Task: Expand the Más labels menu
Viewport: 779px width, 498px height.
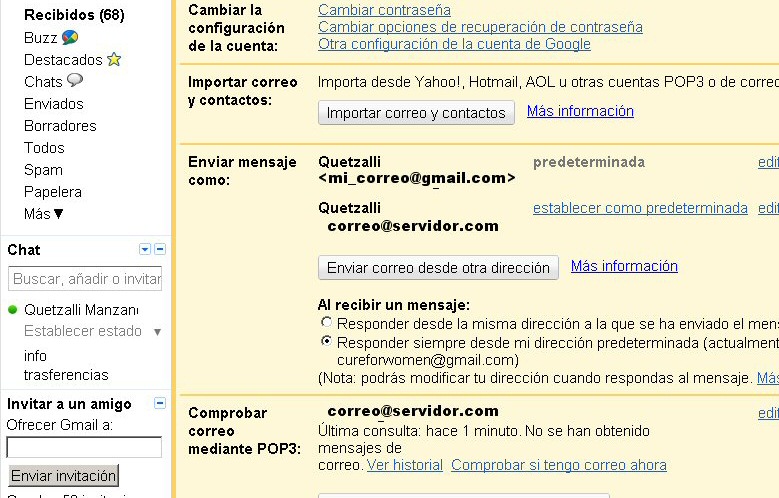Action: [44, 214]
